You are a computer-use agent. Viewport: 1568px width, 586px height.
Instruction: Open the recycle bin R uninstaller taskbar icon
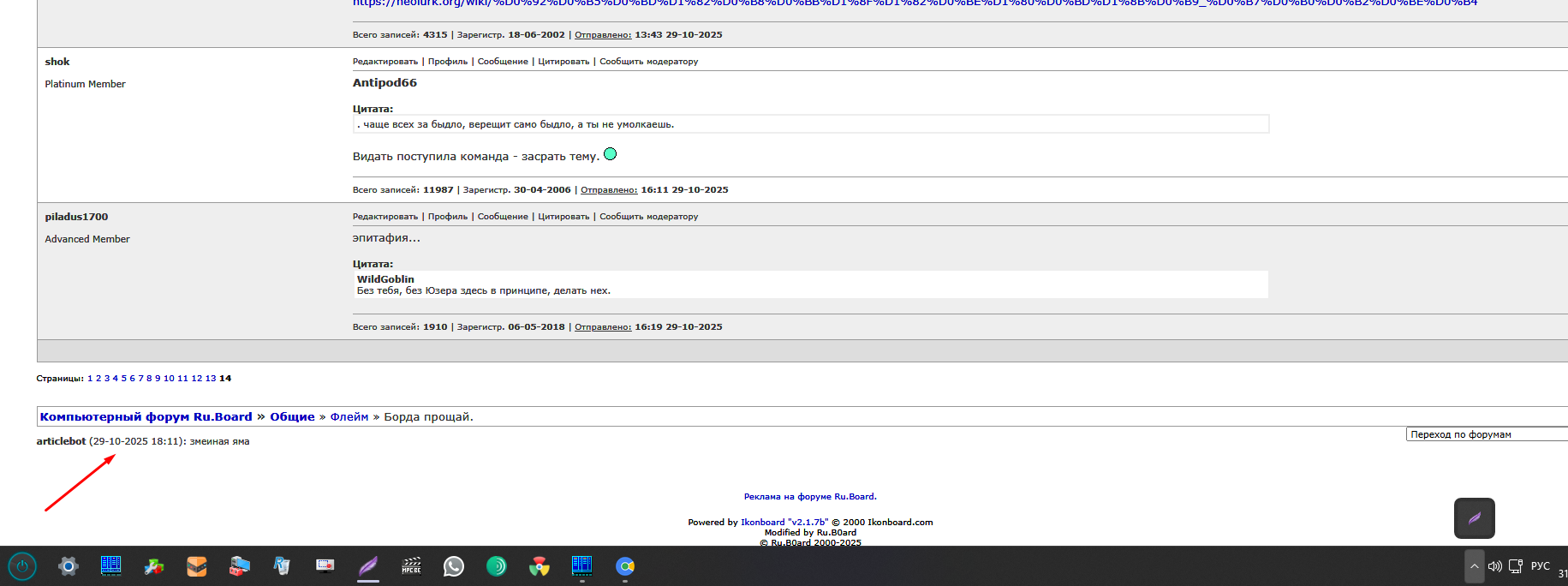click(283, 566)
